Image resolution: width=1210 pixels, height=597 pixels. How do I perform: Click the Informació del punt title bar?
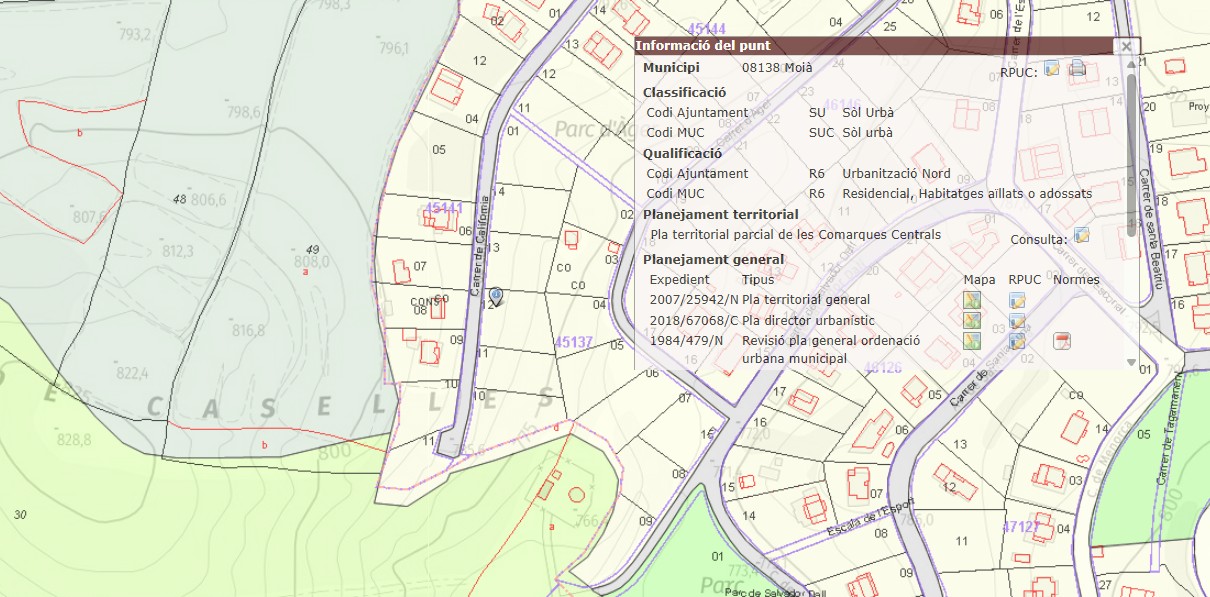point(850,46)
